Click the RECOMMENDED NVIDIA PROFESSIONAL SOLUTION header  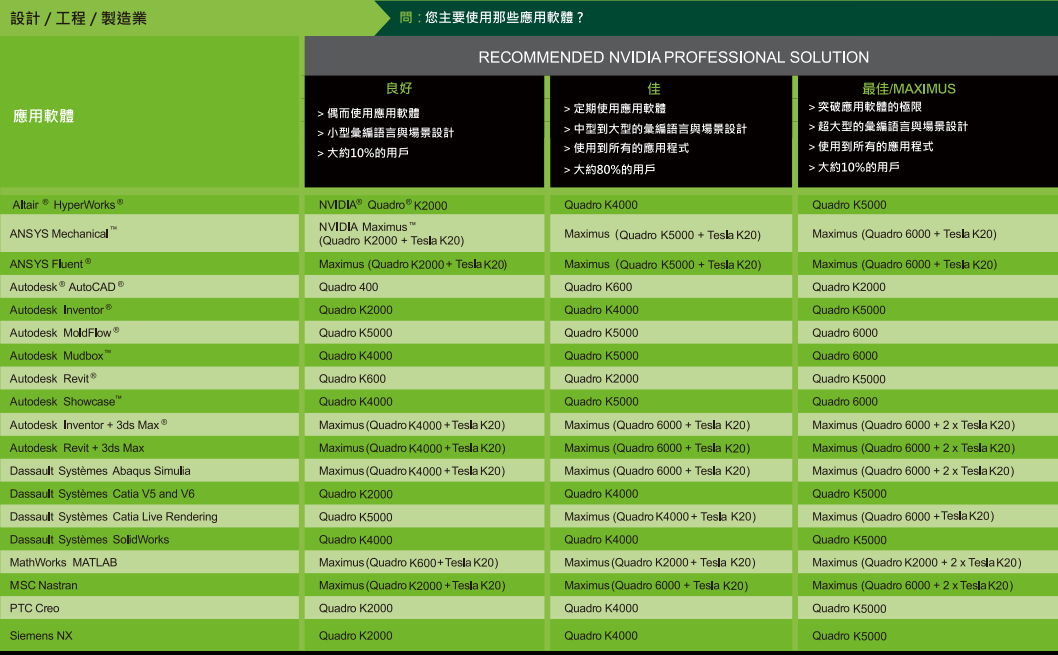tap(673, 57)
